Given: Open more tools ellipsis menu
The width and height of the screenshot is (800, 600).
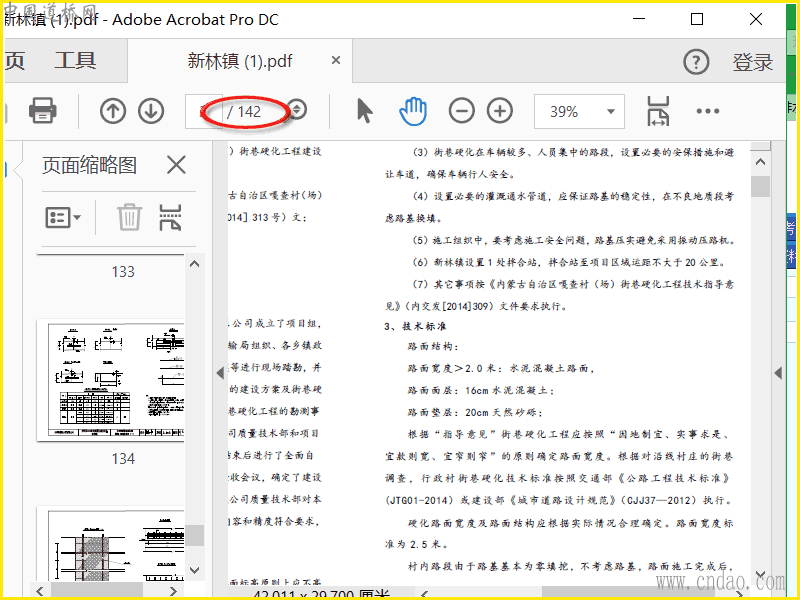Looking at the screenshot, I should click(x=708, y=111).
